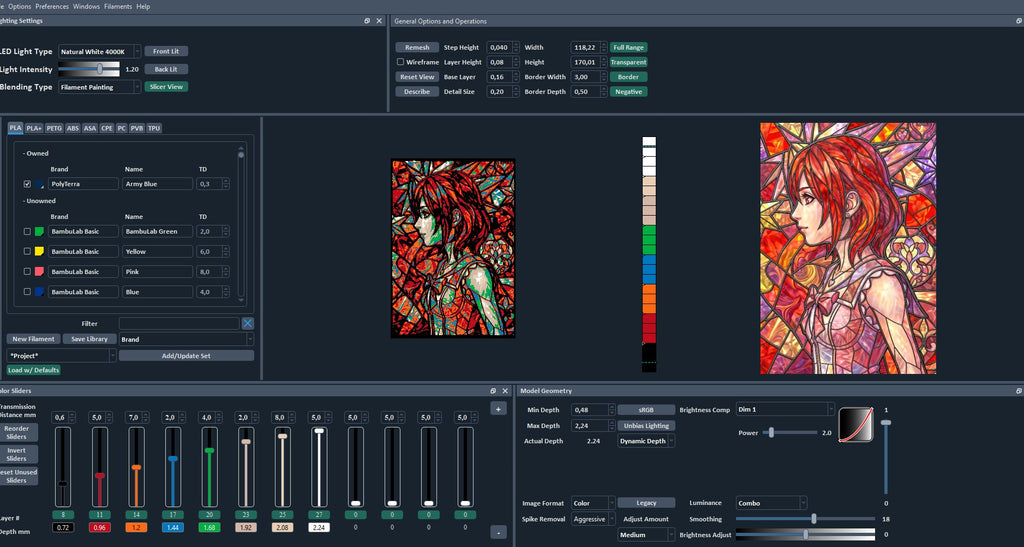Uncheck the PolyTerra Army Blue filament
The image size is (1024, 547).
coord(27,184)
